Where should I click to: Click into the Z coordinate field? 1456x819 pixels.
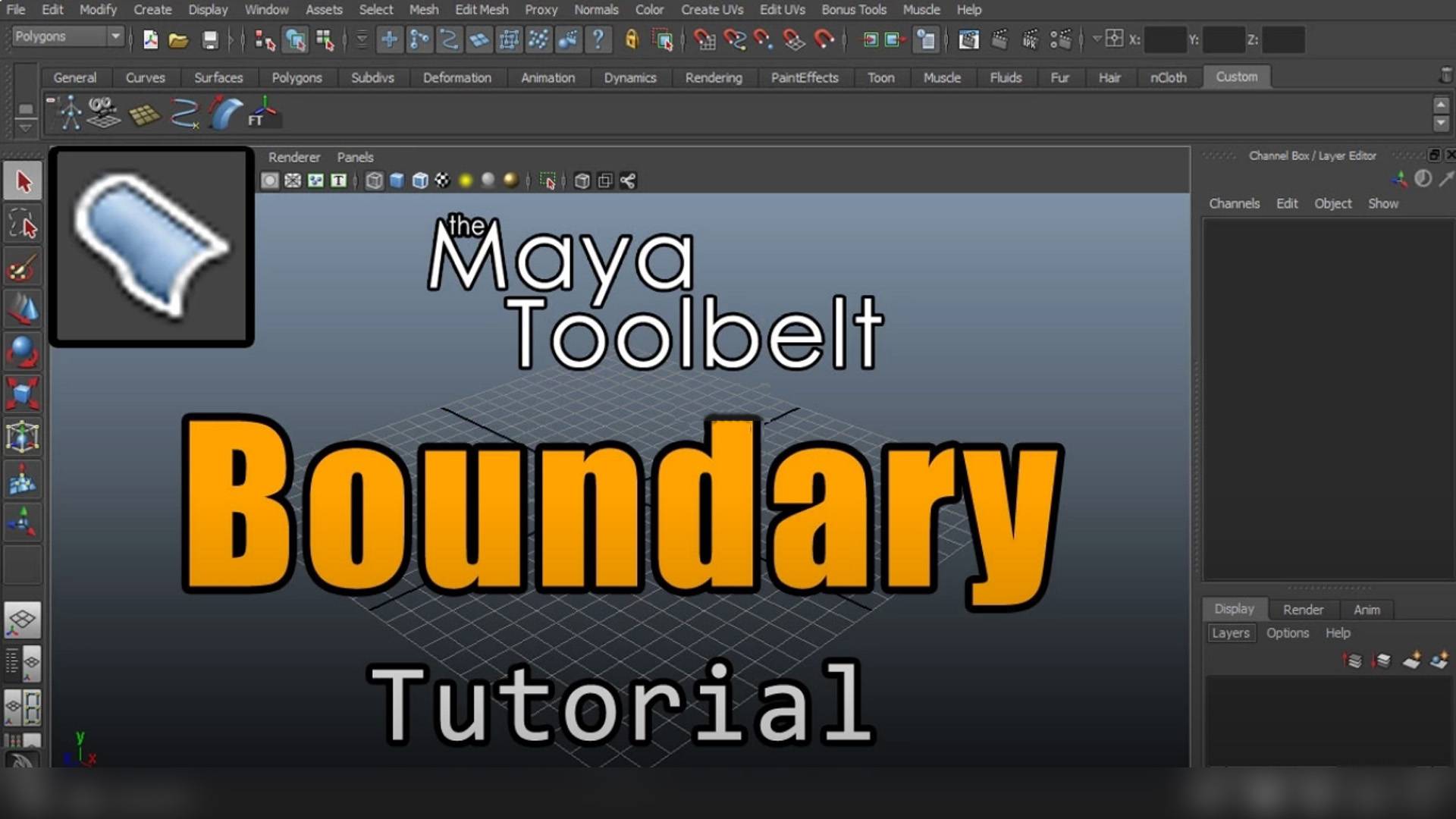pyautogui.click(x=1283, y=39)
